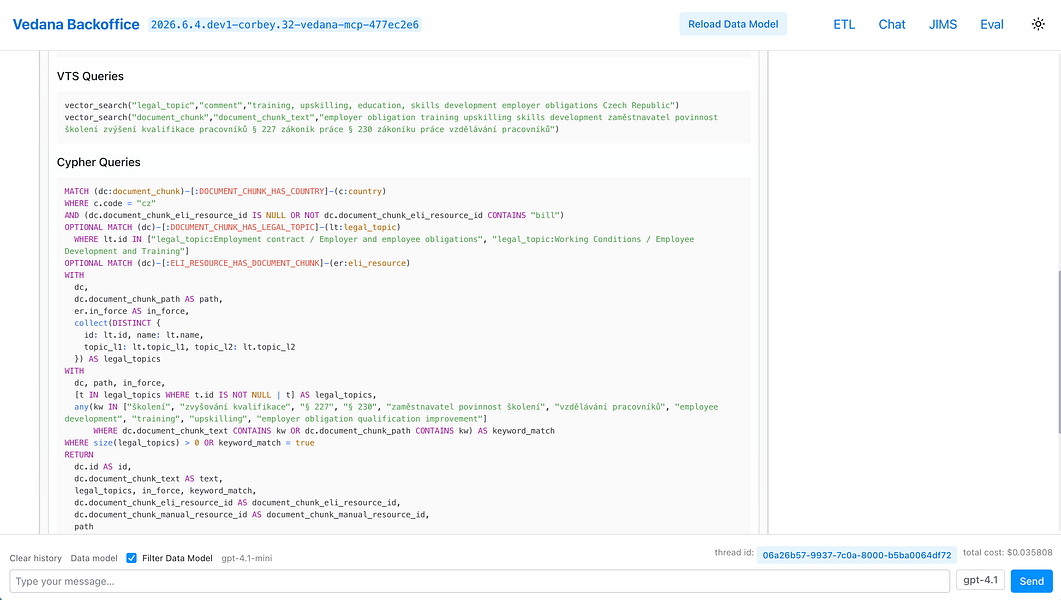
Task: Go to the JIMS page
Action: click(943, 24)
